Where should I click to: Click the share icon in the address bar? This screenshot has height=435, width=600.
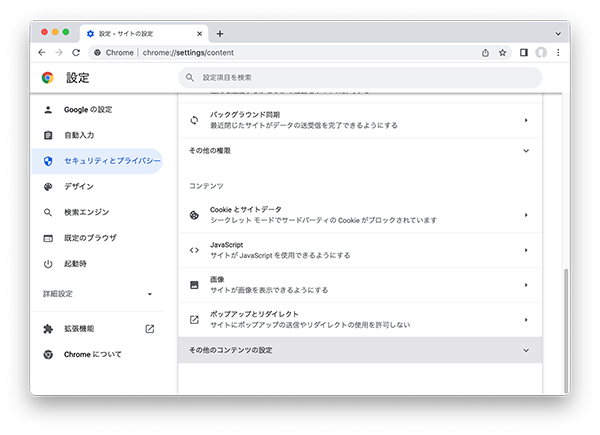click(485, 52)
